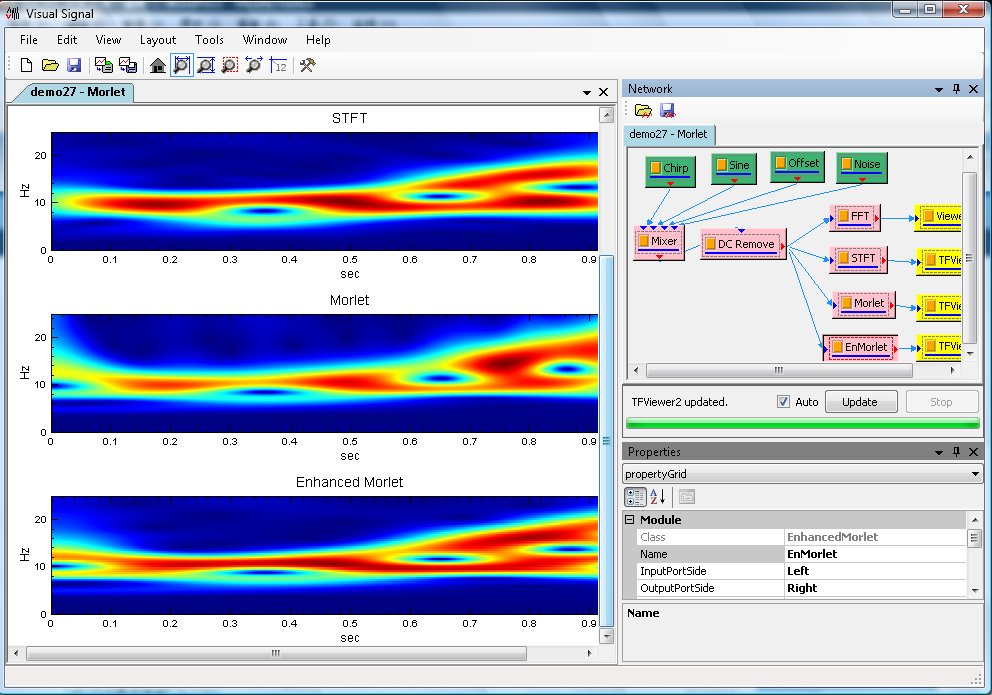
Task: Click the Update button
Action: point(860,402)
